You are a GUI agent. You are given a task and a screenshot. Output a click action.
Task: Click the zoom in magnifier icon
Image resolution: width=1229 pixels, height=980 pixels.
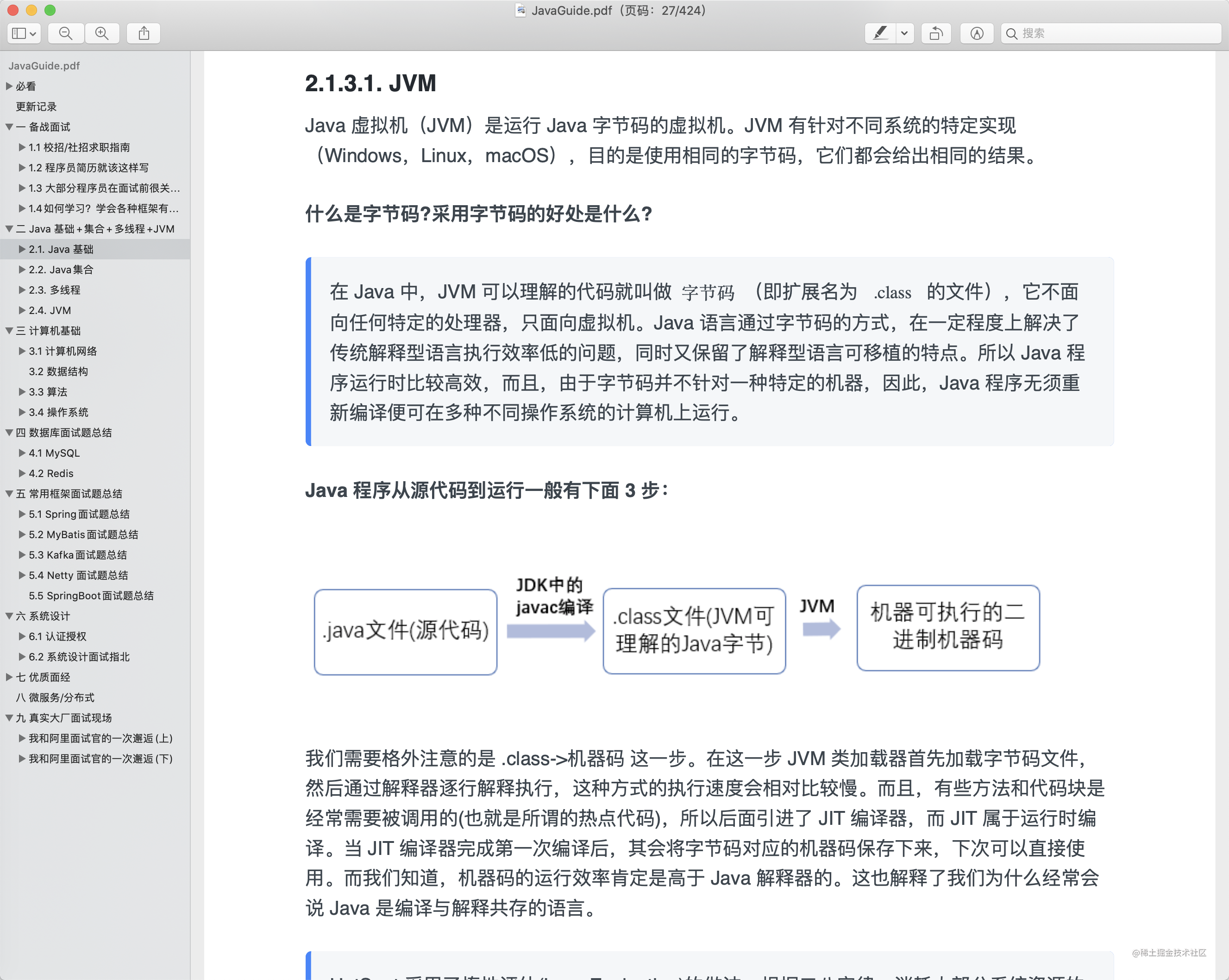click(102, 33)
